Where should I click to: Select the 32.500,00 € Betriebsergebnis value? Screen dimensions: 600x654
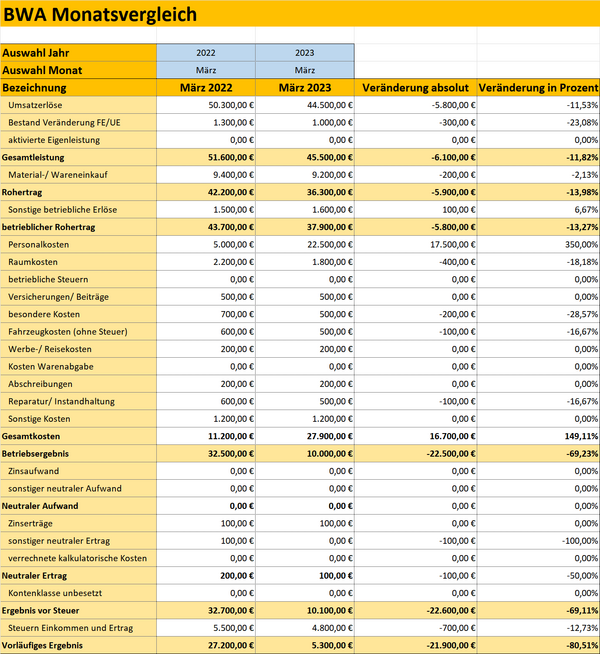tap(206, 454)
